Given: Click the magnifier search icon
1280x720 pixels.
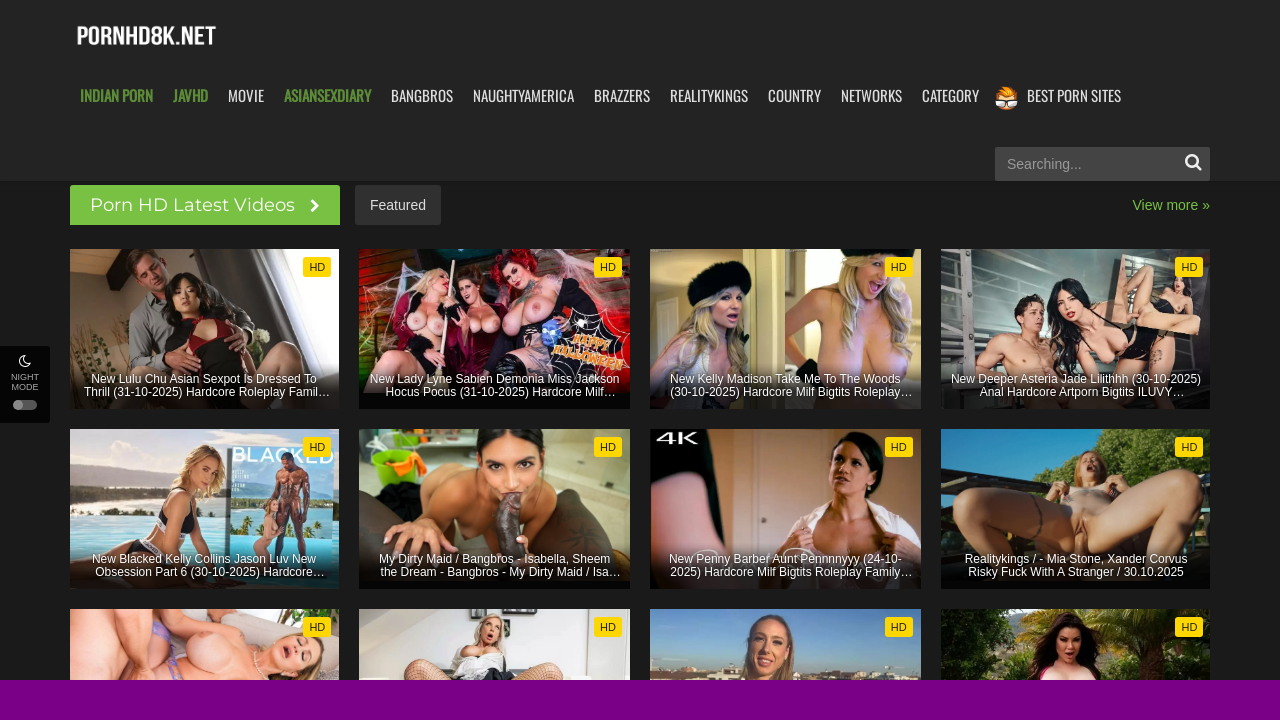Looking at the screenshot, I should tap(1193, 163).
